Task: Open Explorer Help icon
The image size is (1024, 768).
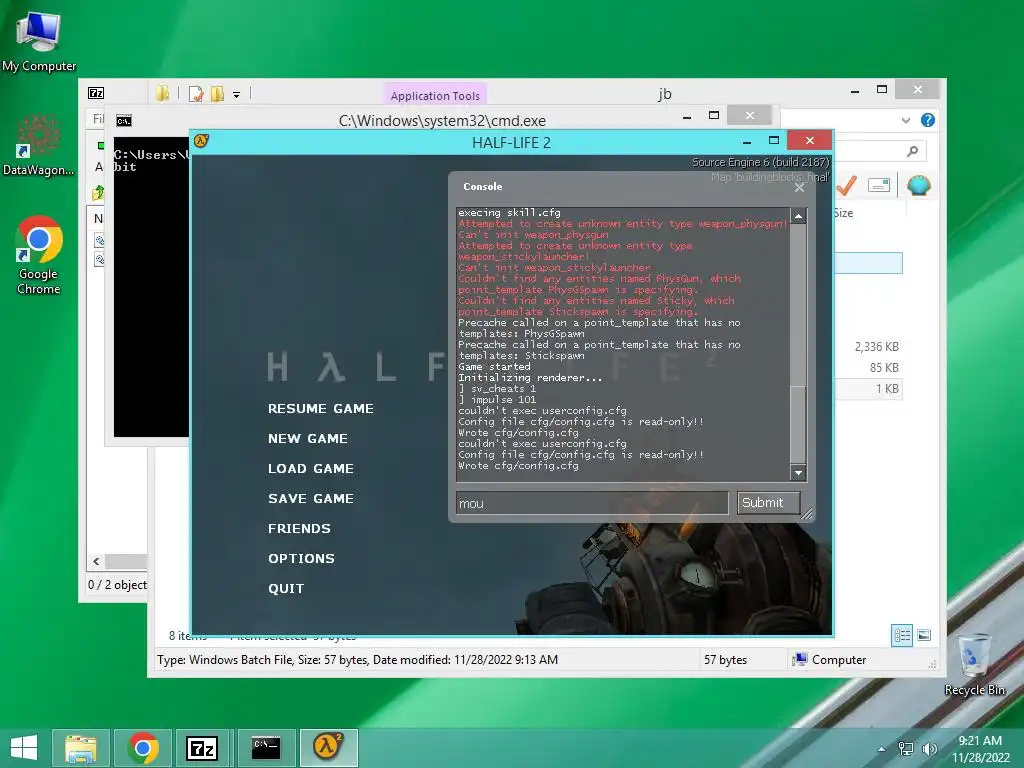Action: tap(927, 120)
